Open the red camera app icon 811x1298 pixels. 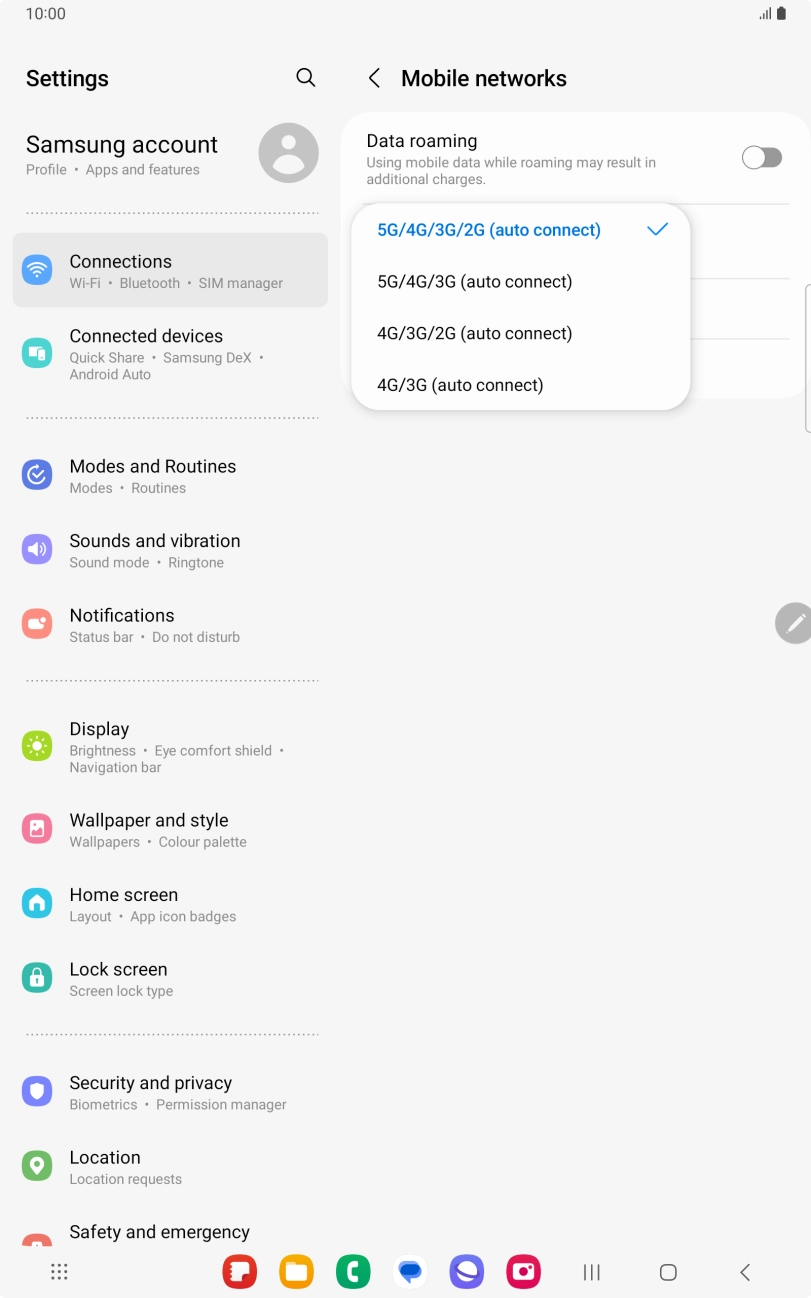(523, 1272)
